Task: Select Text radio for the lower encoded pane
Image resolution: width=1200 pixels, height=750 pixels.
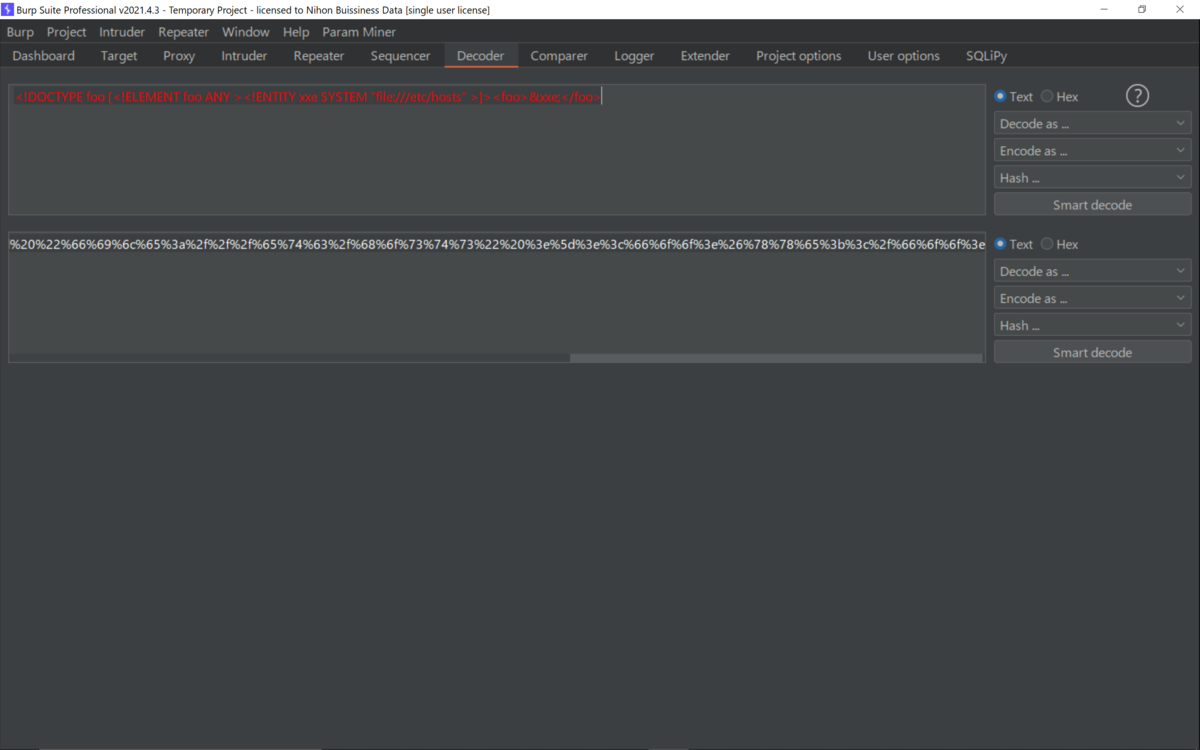Action: (1014, 244)
